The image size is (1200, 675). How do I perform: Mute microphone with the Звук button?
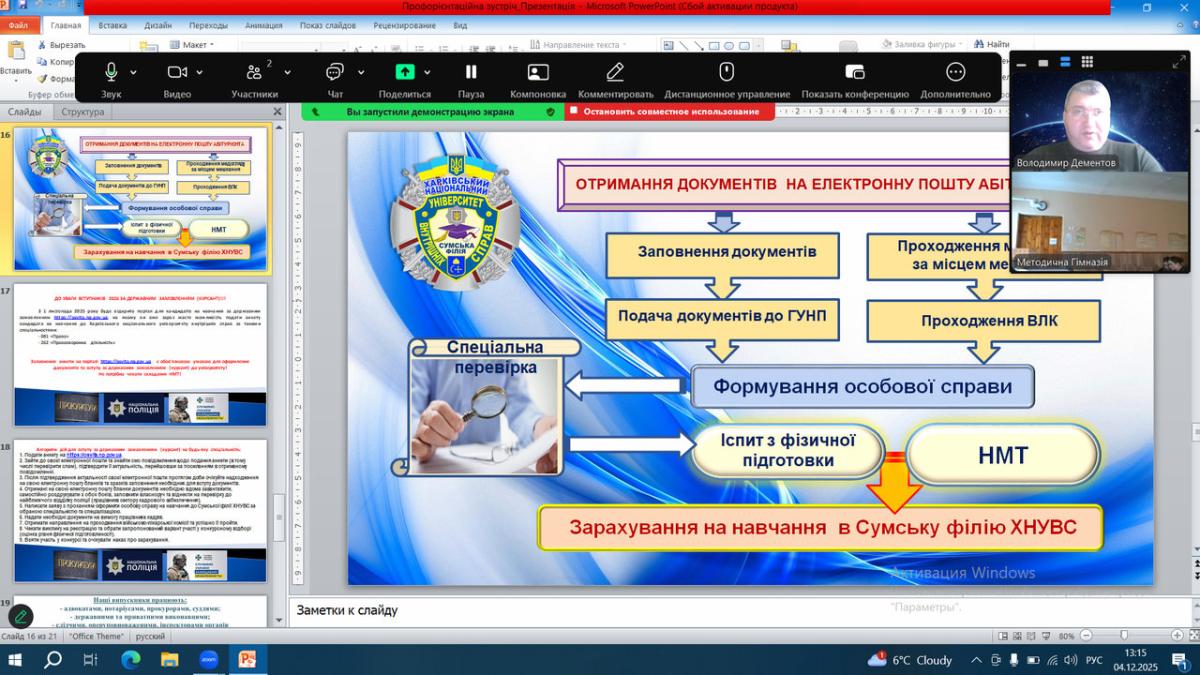[110, 73]
